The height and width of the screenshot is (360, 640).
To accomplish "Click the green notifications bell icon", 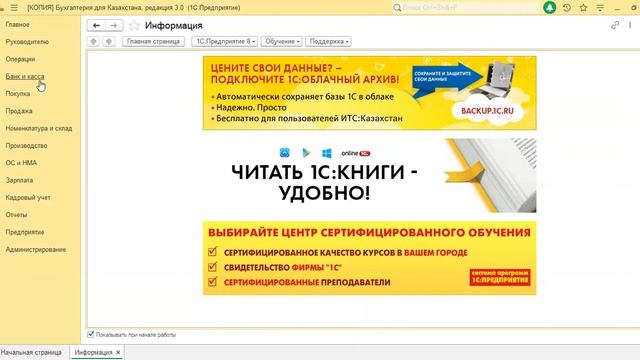I will (550, 7).
